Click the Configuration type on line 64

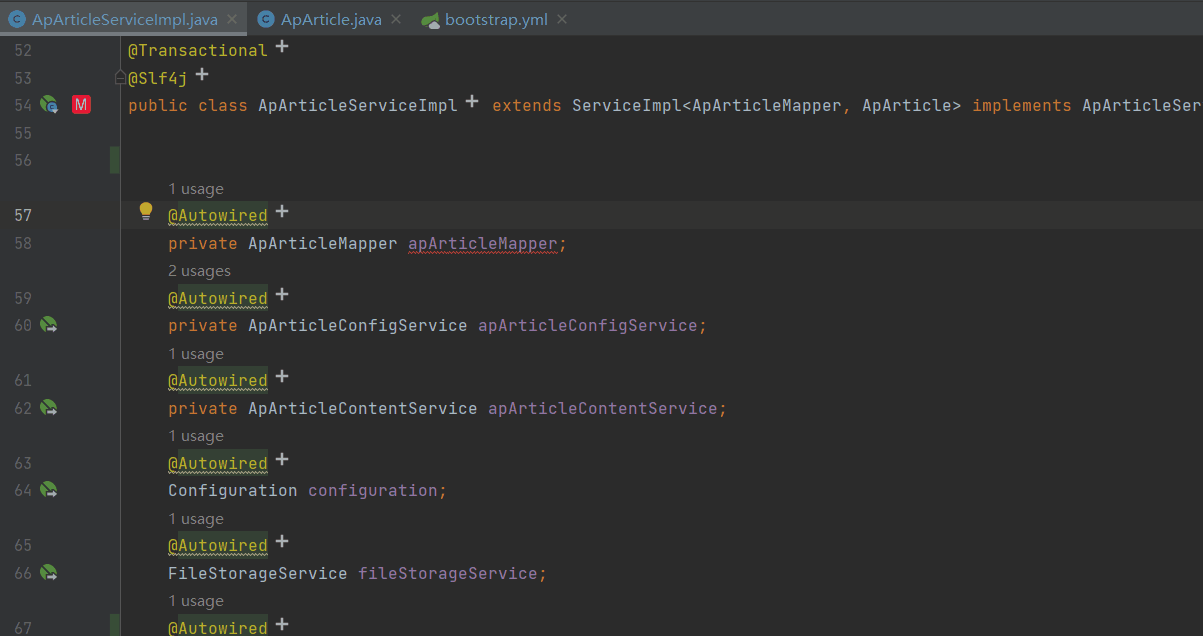233,490
